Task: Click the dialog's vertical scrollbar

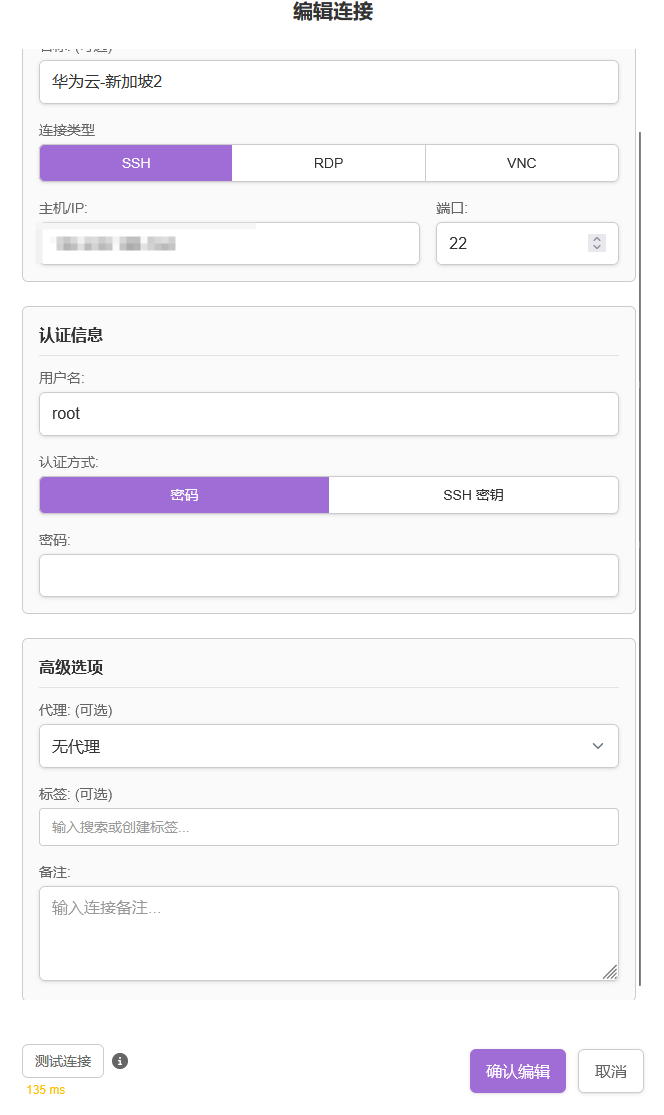Action: coord(640,558)
